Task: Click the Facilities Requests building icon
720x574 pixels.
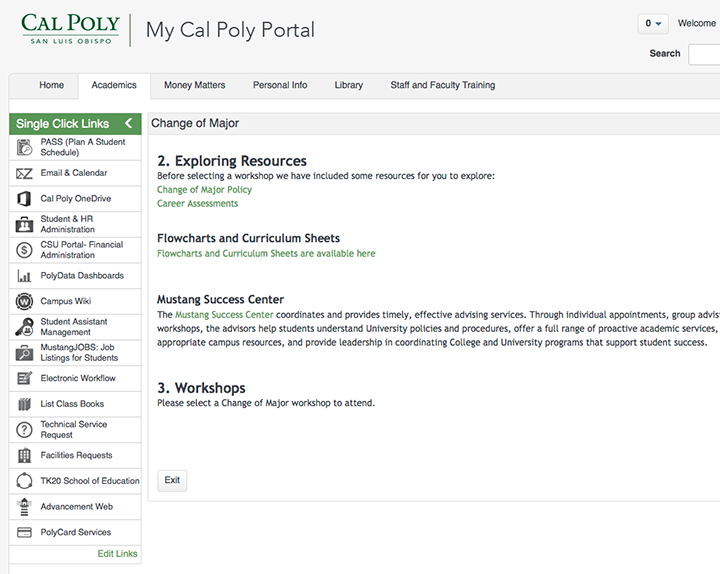Action: (x=24, y=456)
